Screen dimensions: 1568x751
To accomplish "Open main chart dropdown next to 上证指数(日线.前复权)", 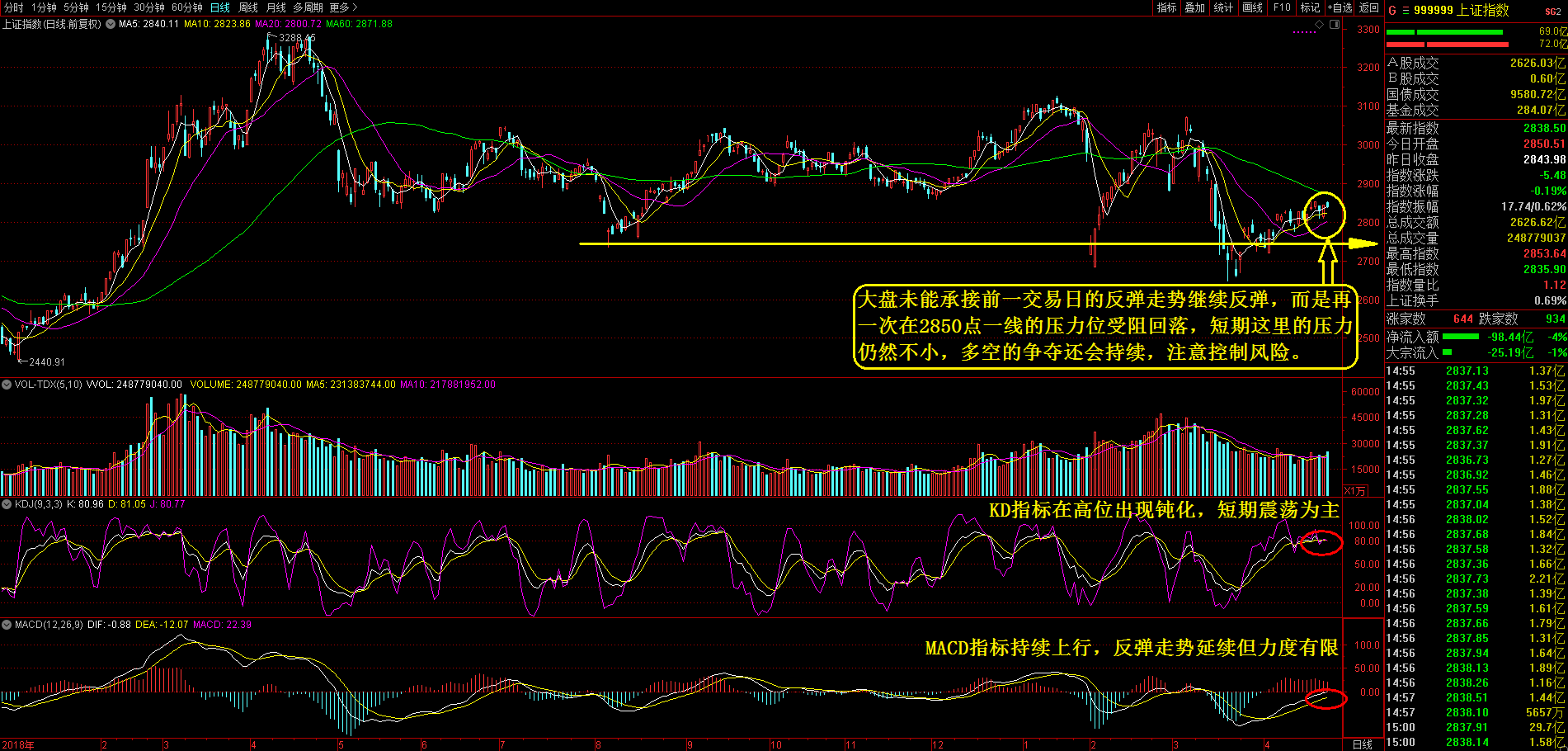I will 110,24.
